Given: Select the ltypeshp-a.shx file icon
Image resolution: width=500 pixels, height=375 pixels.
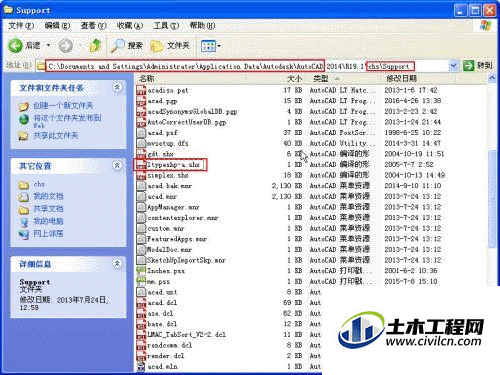Looking at the screenshot, I should [141, 165].
